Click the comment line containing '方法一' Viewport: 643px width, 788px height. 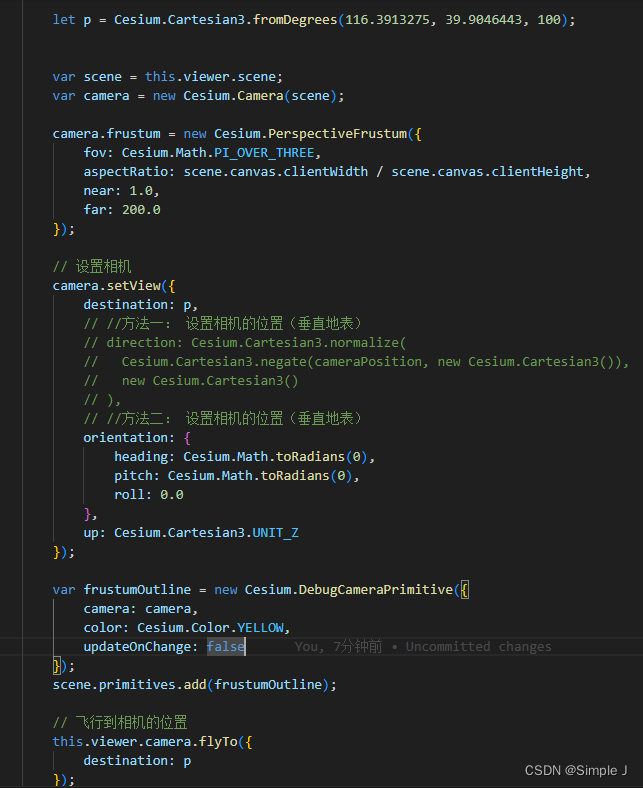point(223,324)
